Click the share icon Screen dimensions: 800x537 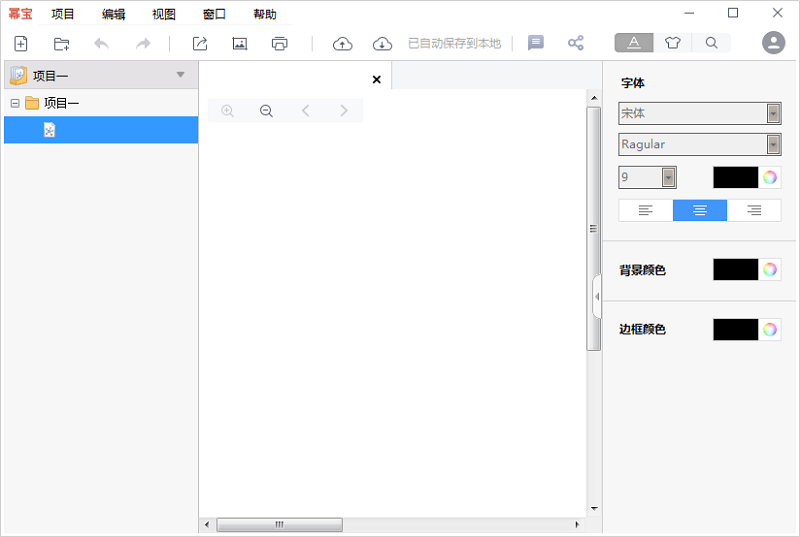576,43
